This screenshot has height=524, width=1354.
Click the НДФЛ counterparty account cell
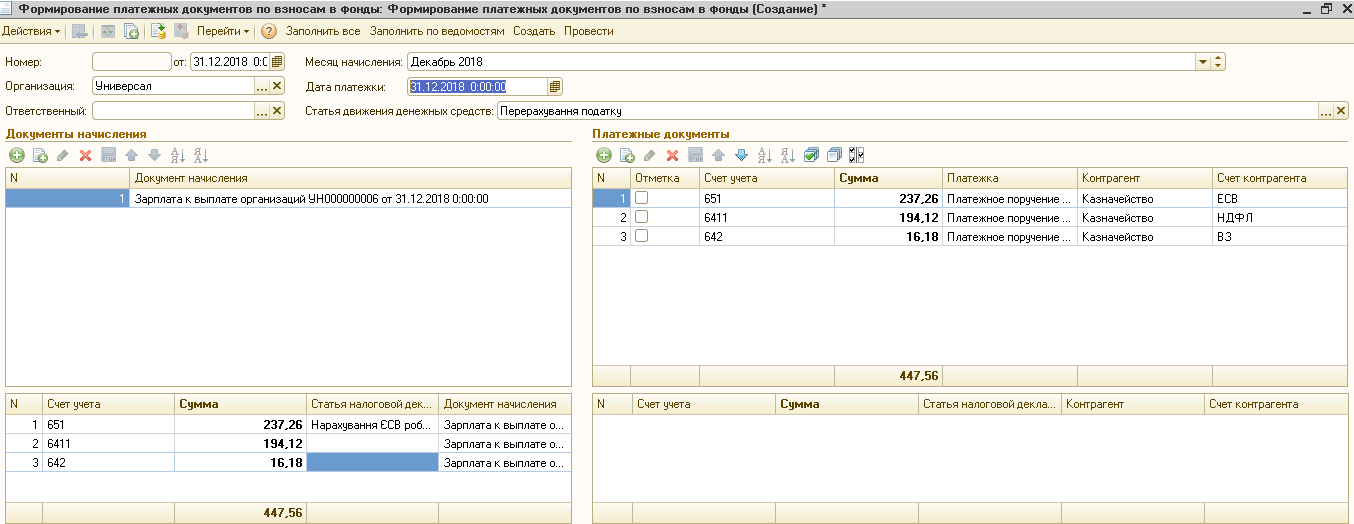(x=1280, y=217)
